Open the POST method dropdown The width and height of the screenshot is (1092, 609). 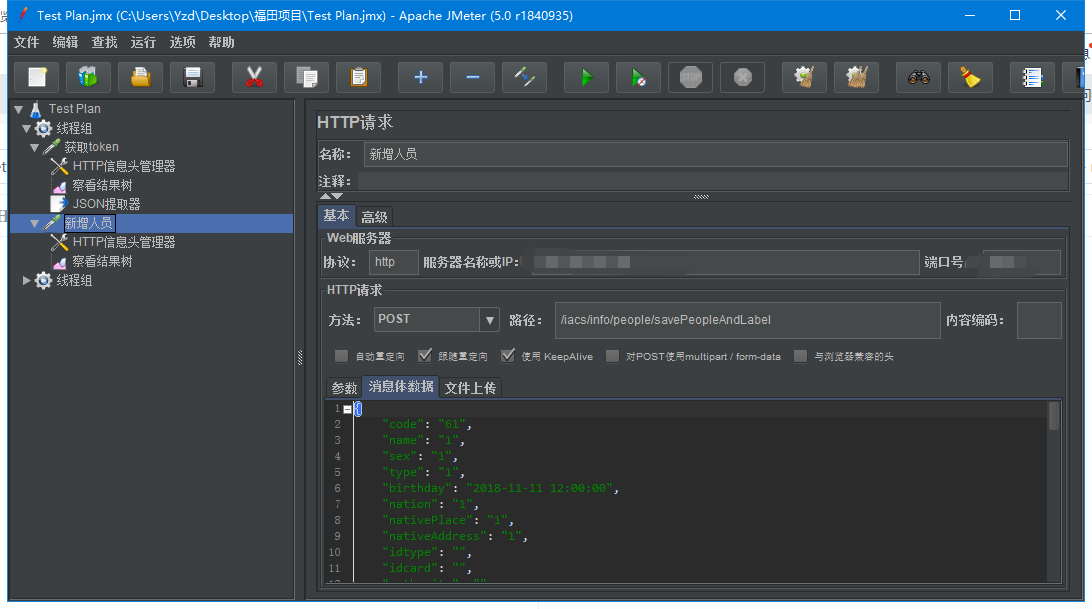(x=490, y=320)
